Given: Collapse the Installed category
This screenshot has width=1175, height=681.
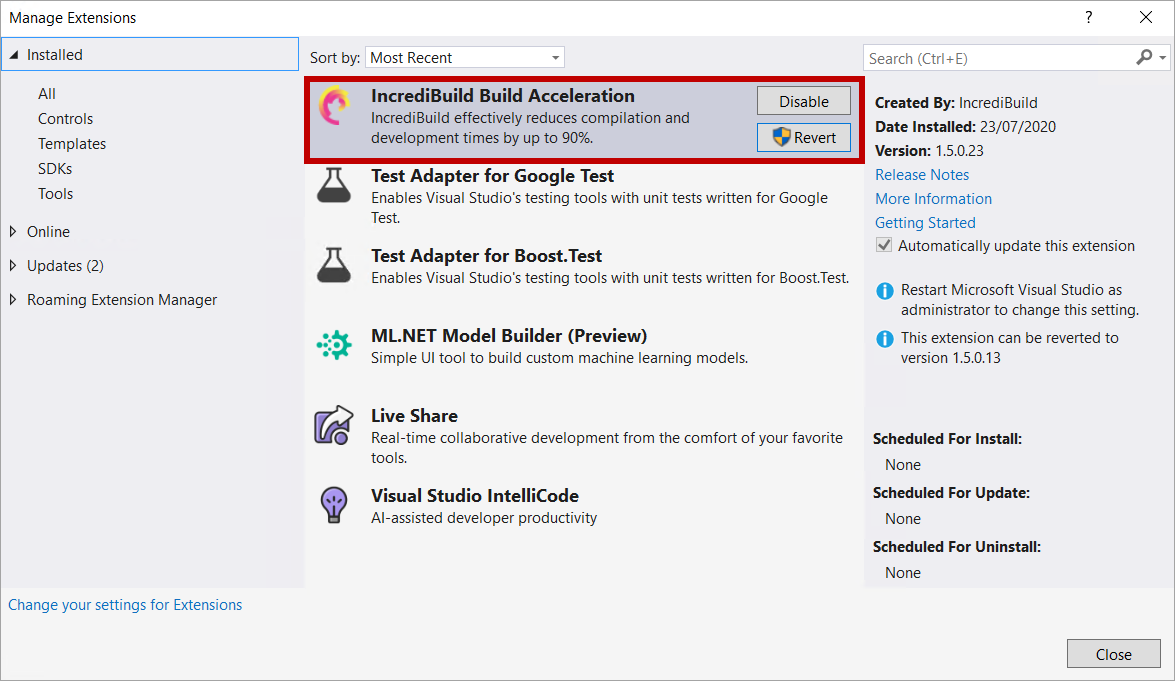Looking at the screenshot, I should [13, 55].
